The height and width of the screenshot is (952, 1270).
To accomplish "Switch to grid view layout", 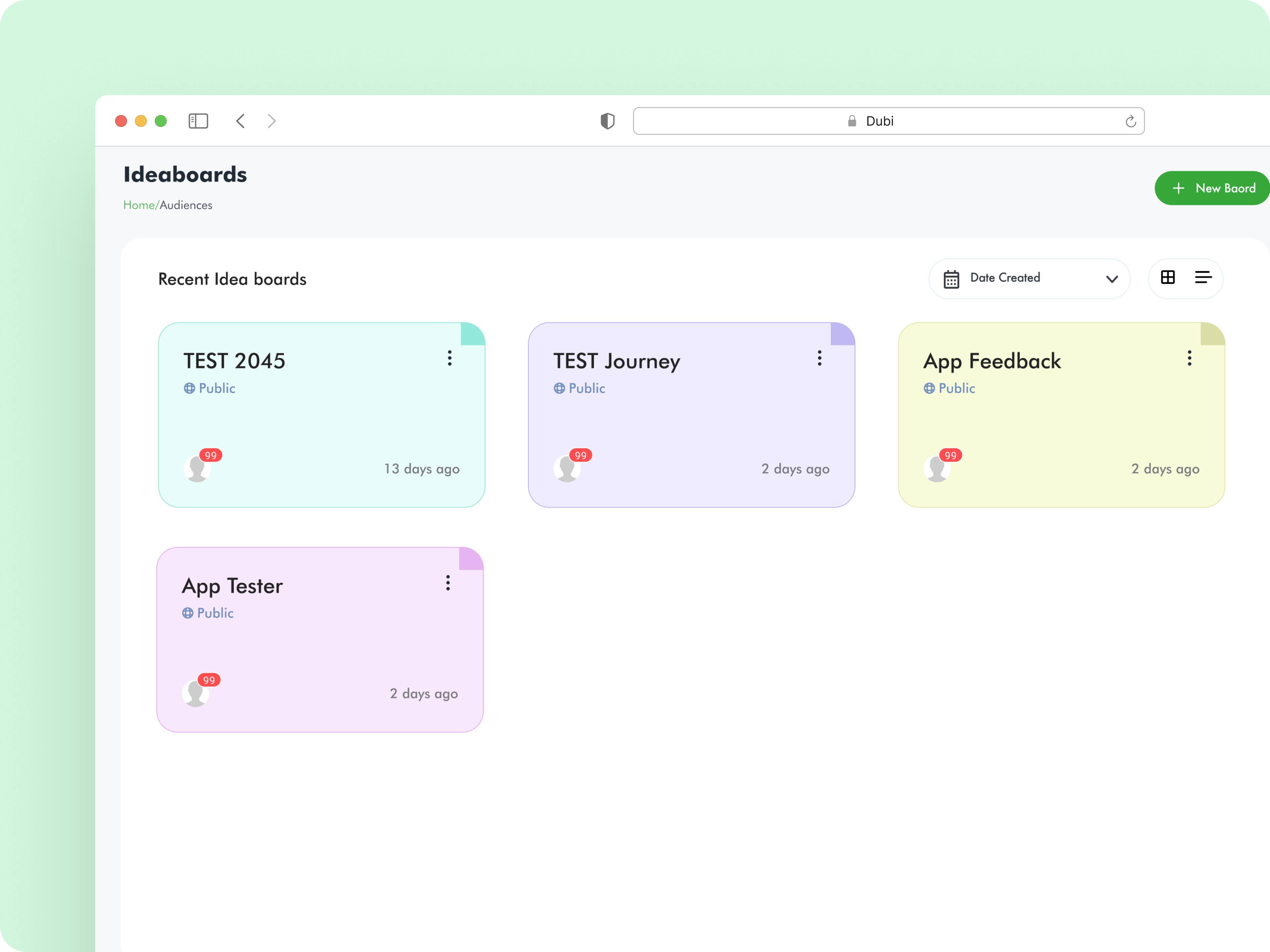I will [1168, 278].
